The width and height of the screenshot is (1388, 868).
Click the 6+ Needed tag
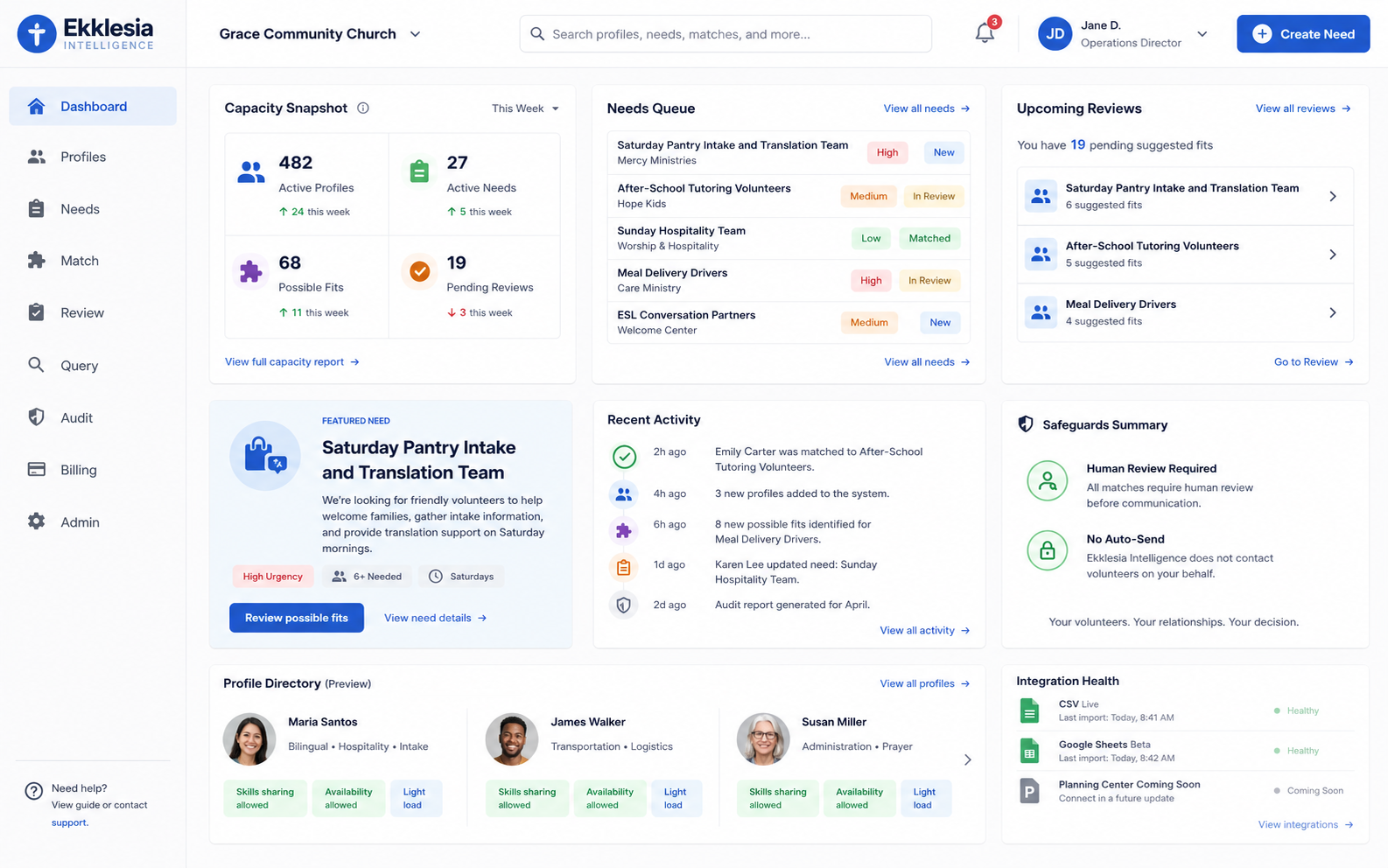(x=368, y=576)
